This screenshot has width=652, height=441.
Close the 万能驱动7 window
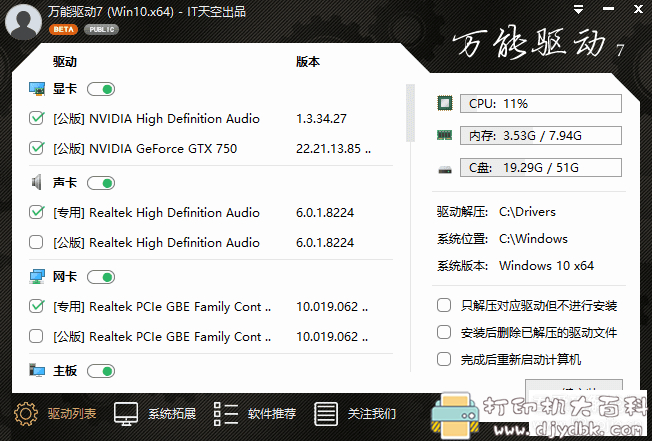(638, 9)
